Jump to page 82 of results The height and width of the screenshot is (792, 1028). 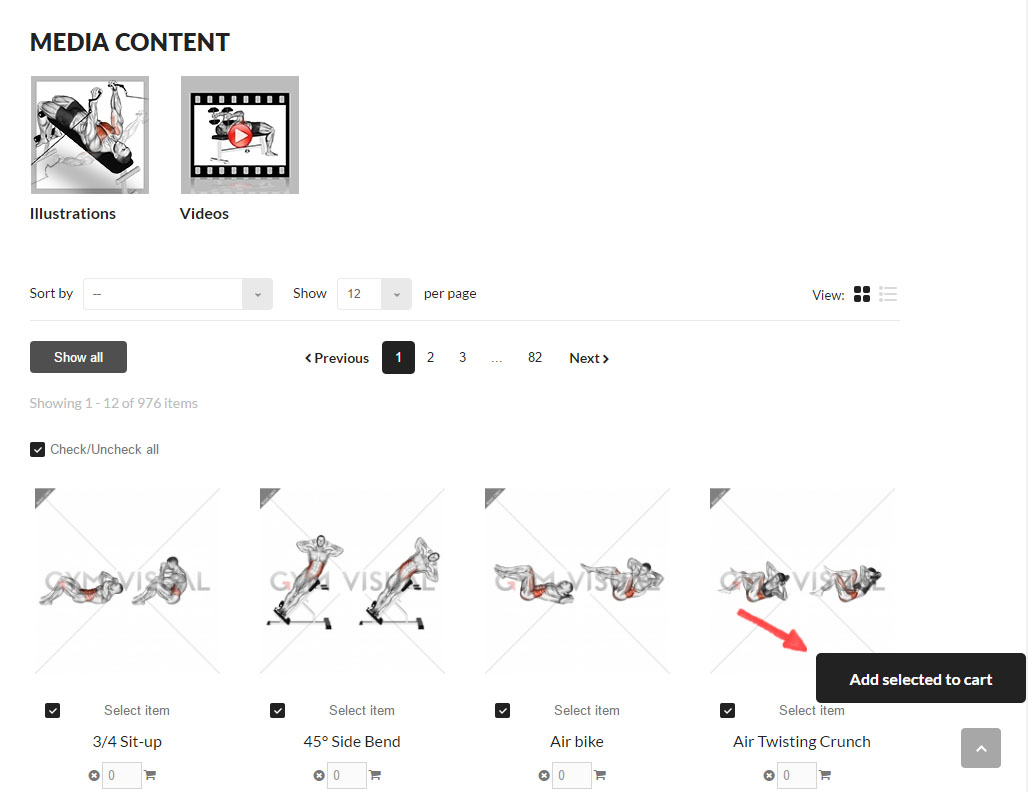535,357
